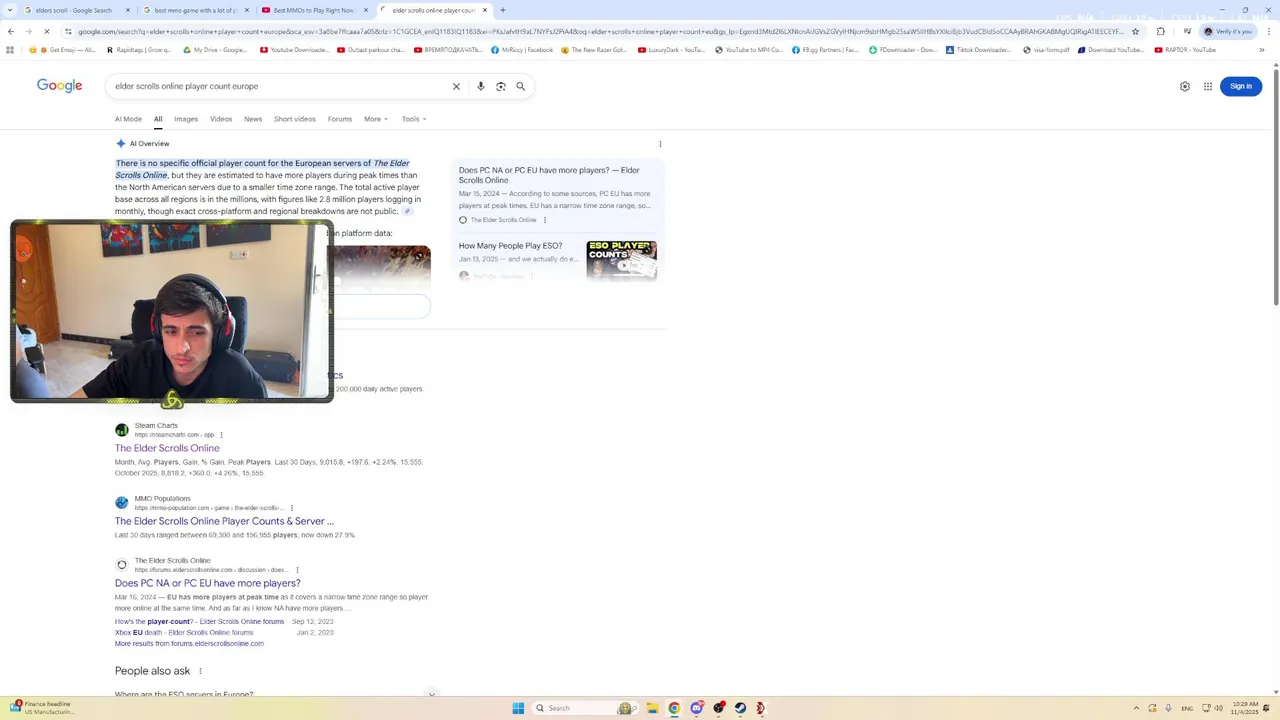Go back to the previous page

point(11,31)
